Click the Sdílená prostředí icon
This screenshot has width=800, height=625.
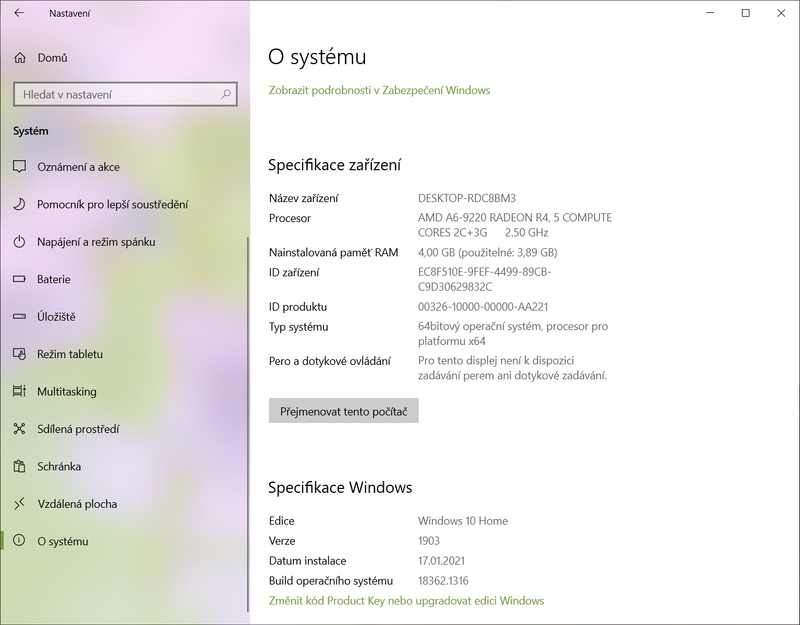(x=19, y=429)
